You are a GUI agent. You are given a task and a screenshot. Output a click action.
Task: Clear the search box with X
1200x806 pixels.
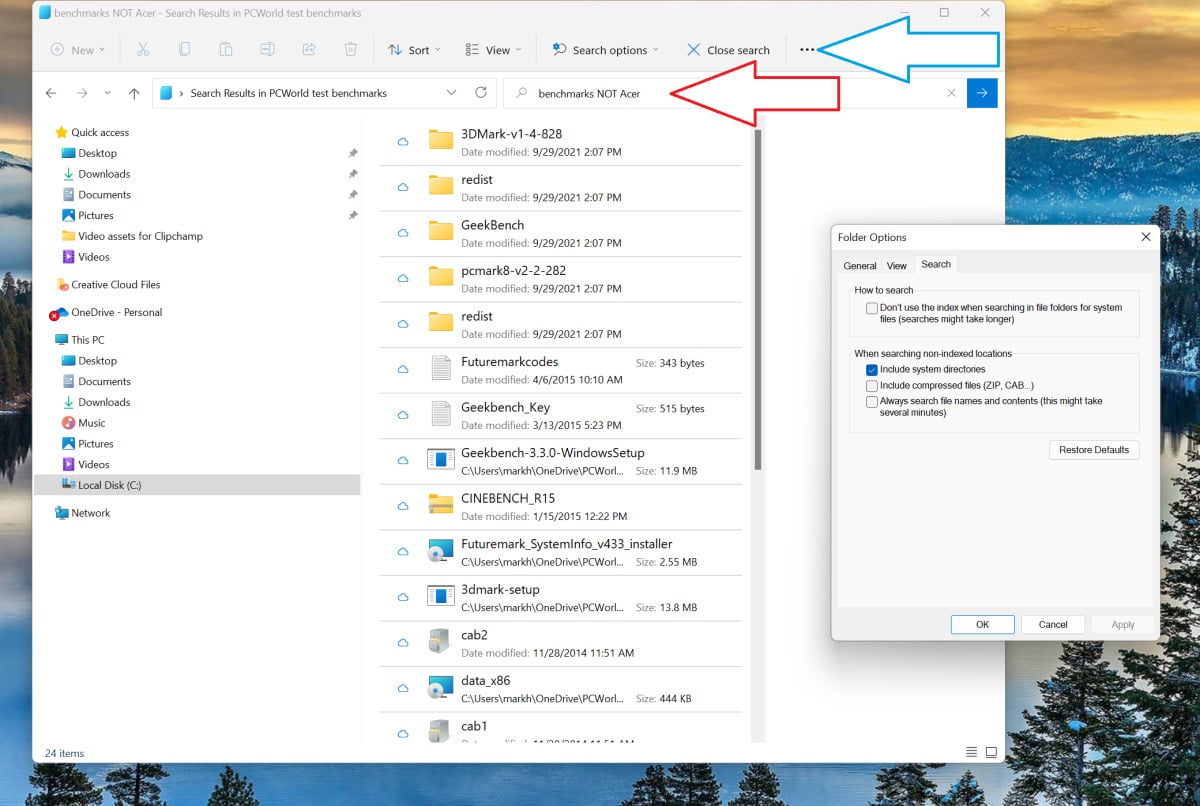[x=951, y=93]
